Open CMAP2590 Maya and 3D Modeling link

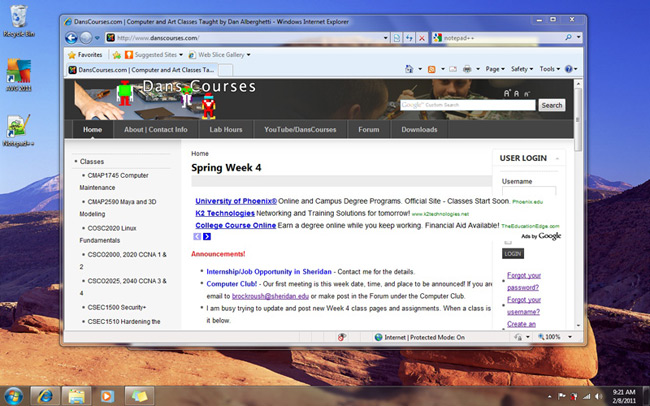pos(118,208)
